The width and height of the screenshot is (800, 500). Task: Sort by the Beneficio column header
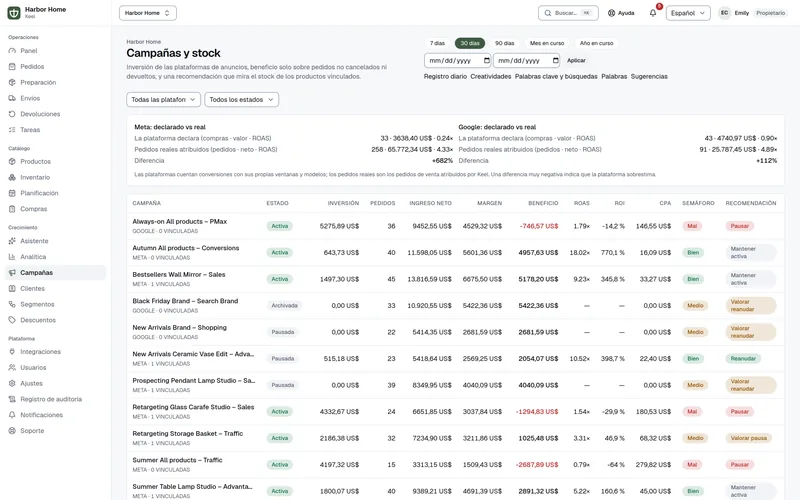point(543,203)
